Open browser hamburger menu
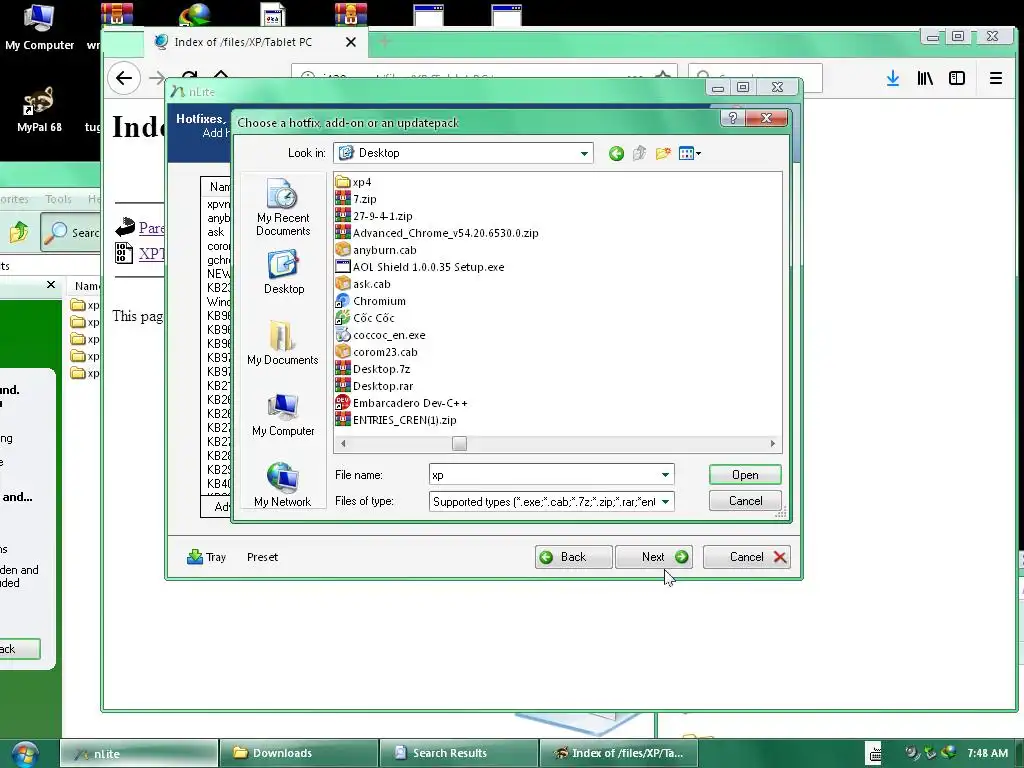The height and width of the screenshot is (768, 1024). tap(995, 78)
